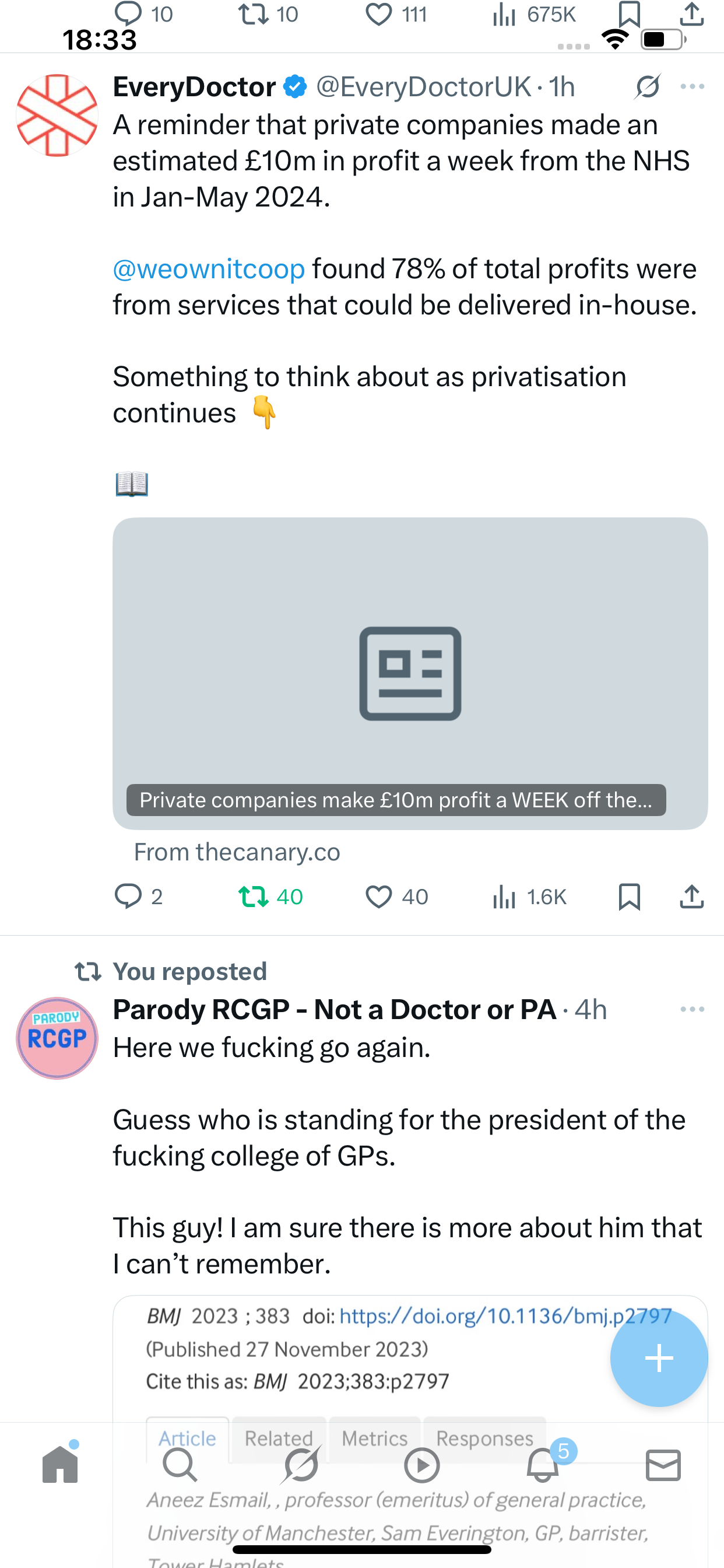Image resolution: width=724 pixels, height=1568 pixels.
Task: Go to the Home tab
Action: pos(60,1465)
